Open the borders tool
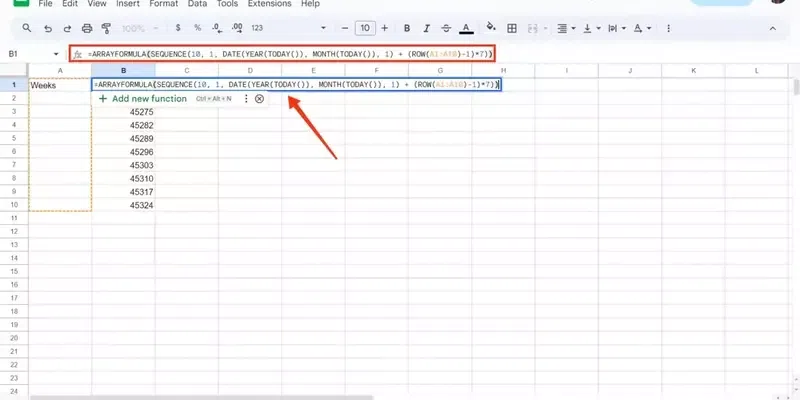The width and height of the screenshot is (800, 400). coord(512,29)
